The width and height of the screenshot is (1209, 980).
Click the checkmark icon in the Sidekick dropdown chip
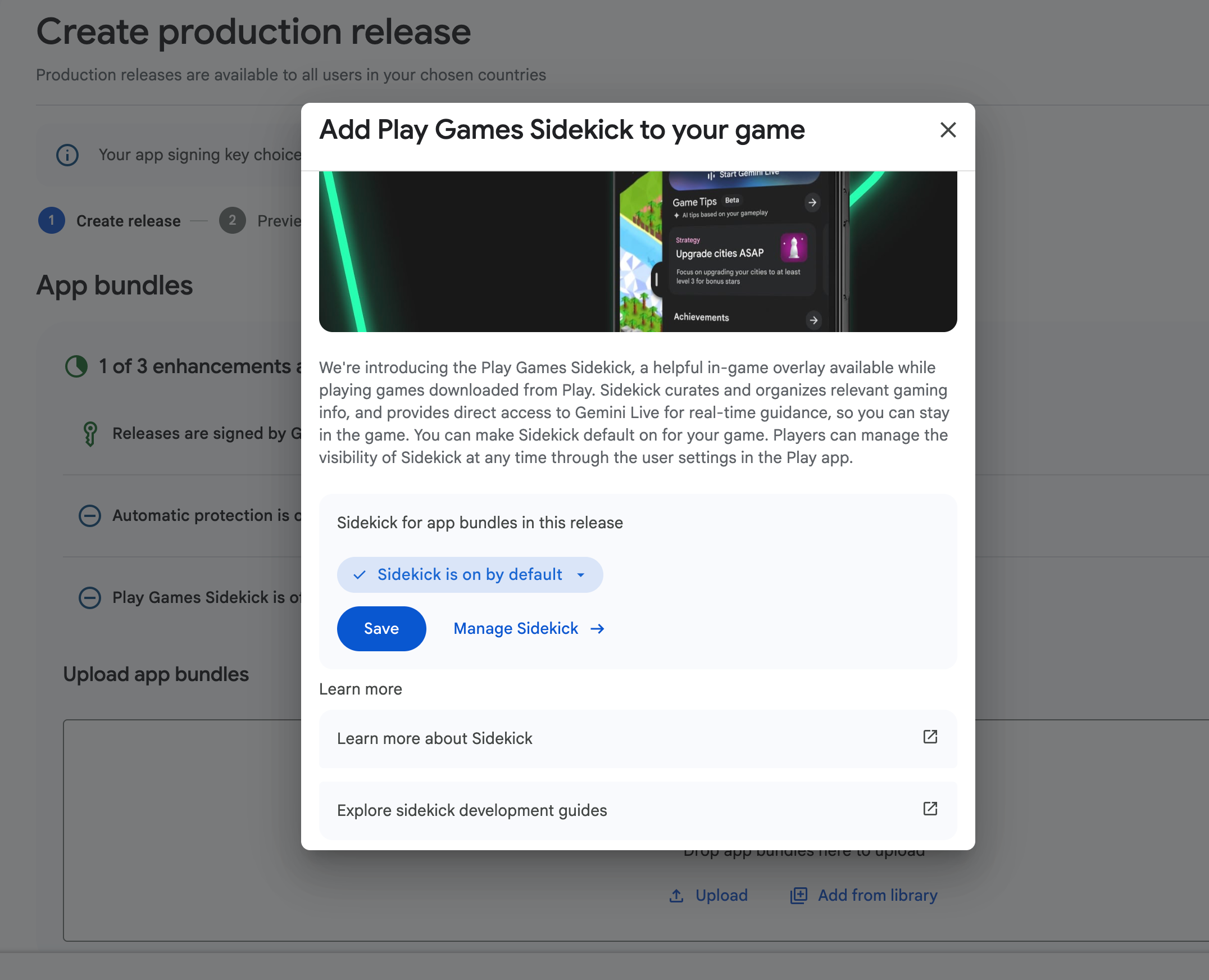click(x=359, y=575)
